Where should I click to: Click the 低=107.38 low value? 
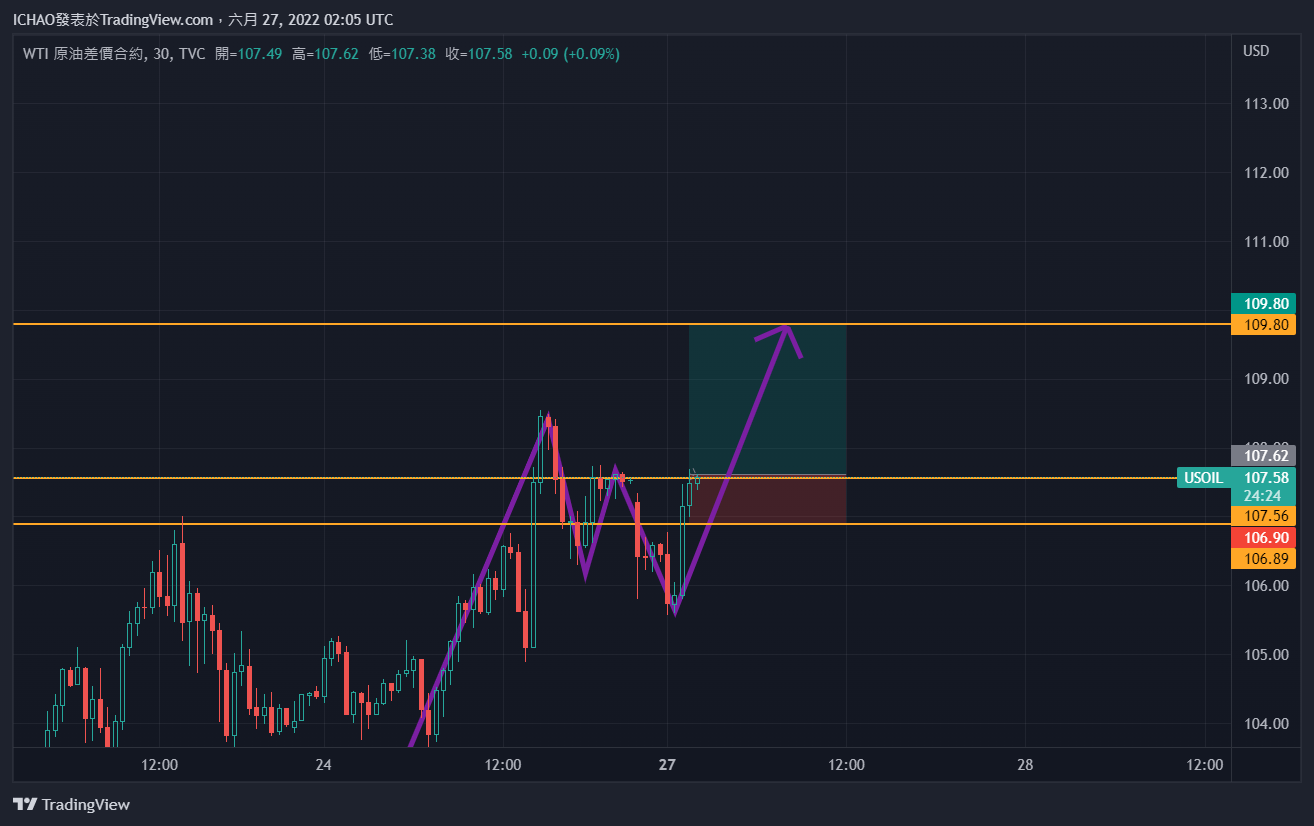click(x=402, y=54)
